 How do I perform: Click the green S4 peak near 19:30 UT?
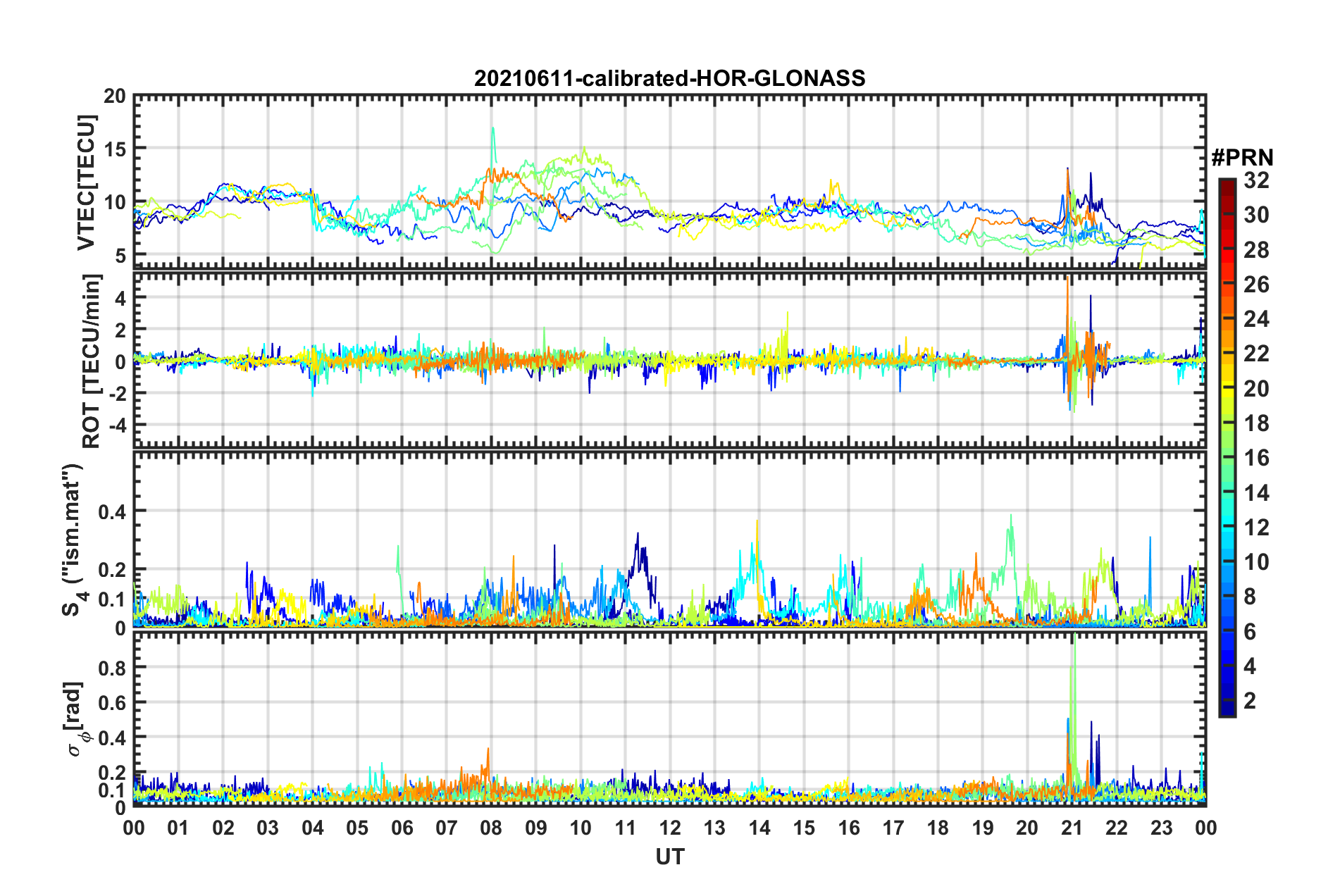1011,518
